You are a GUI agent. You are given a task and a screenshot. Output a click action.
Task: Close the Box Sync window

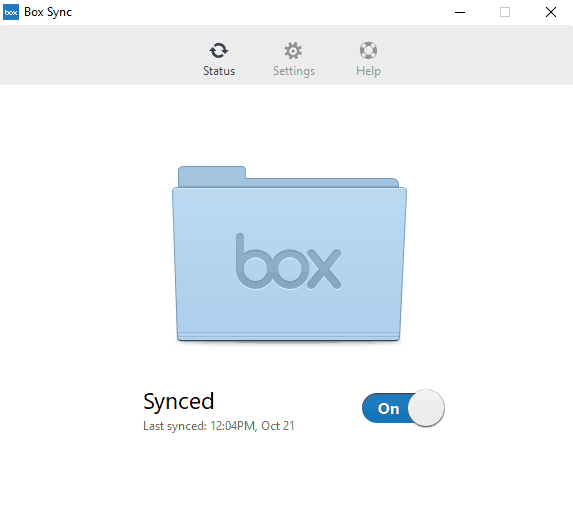click(x=551, y=12)
